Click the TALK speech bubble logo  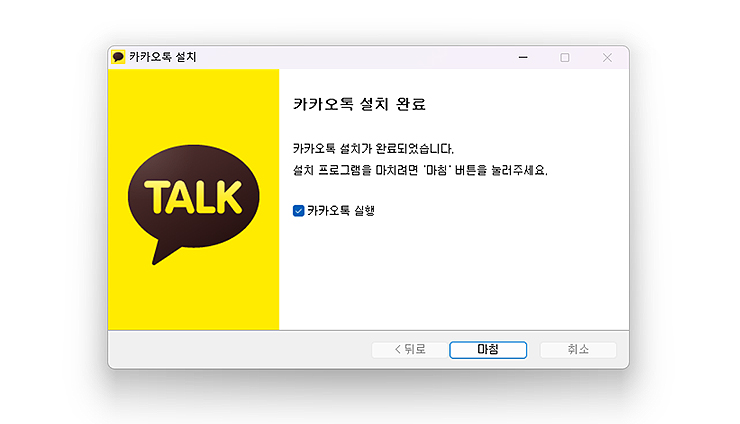point(193,204)
